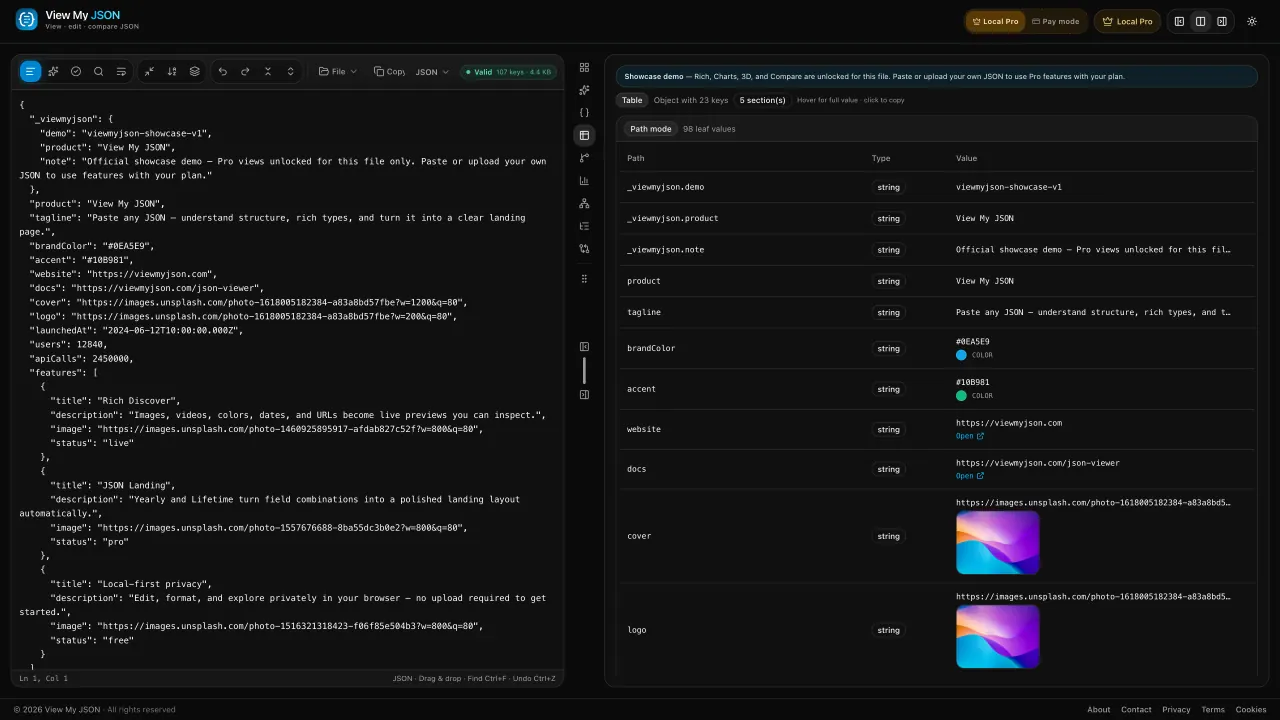Switch to Pay mode toggle
Screen dimensions: 1280x720
pyautogui.click(x=1055, y=21)
